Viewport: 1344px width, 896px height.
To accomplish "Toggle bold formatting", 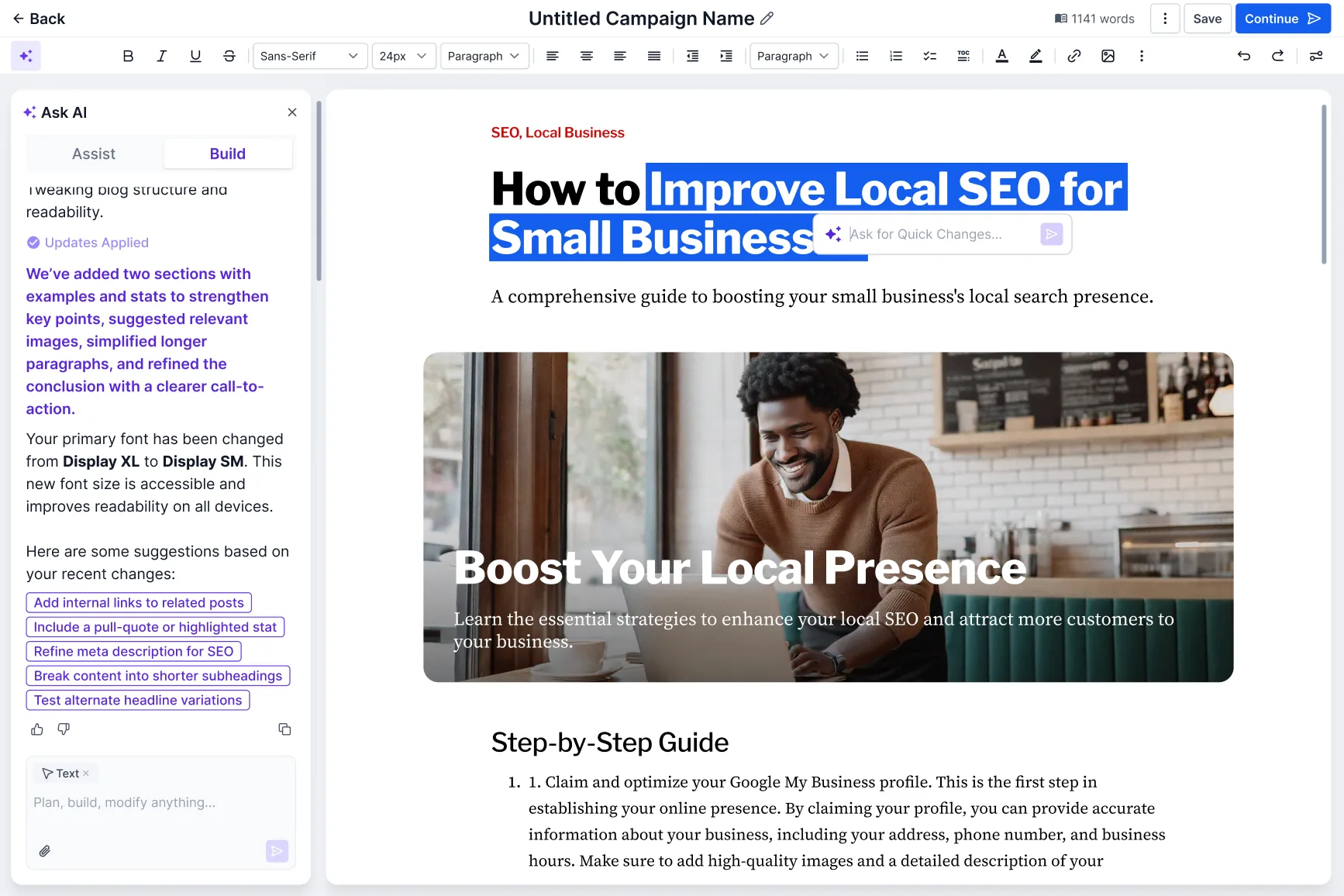I will coord(128,55).
